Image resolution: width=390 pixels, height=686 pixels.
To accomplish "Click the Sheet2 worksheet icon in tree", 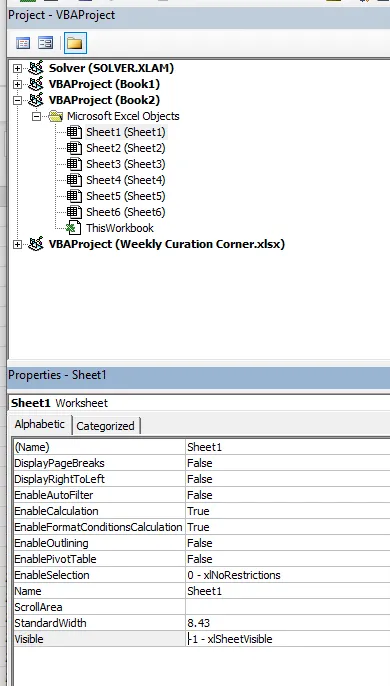I will [x=74, y=148].
